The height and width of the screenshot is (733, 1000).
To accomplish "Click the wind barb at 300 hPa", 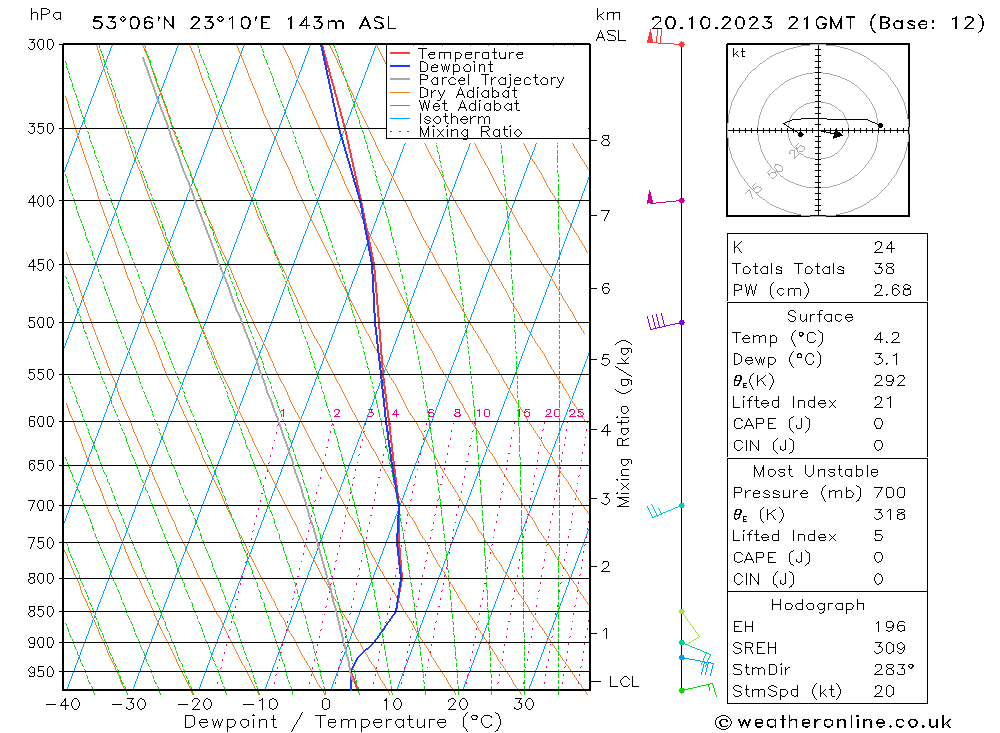I will coord(665,38).
